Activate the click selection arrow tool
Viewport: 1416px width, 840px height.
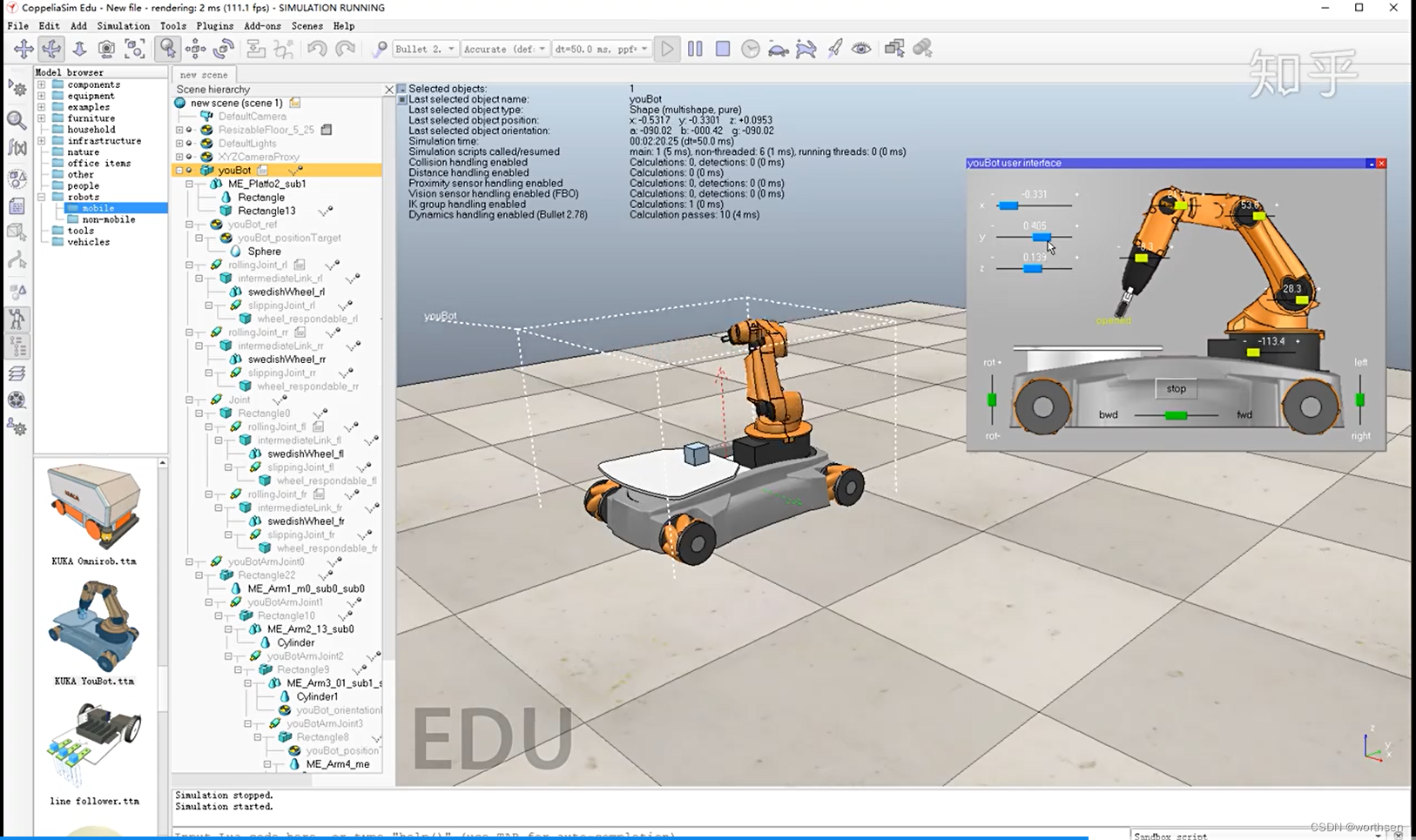(x=167, y=49)
